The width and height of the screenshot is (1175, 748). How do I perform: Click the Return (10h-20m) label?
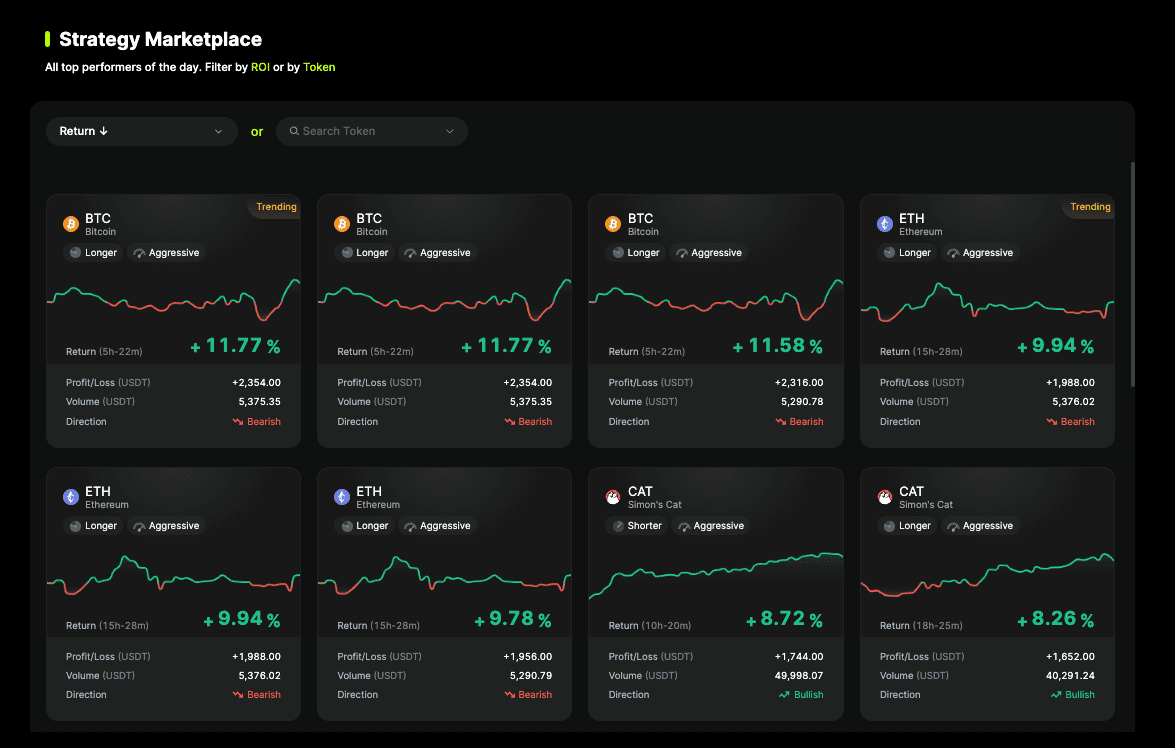[x=650, y=625]
